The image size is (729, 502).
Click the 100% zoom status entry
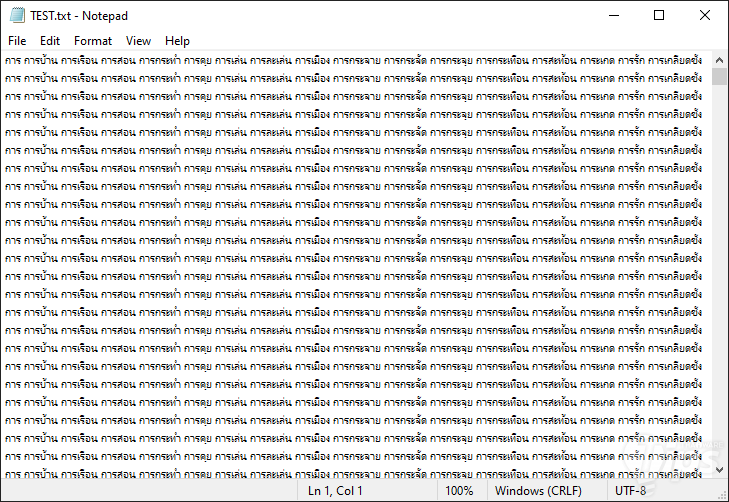(x=459, y=491)
